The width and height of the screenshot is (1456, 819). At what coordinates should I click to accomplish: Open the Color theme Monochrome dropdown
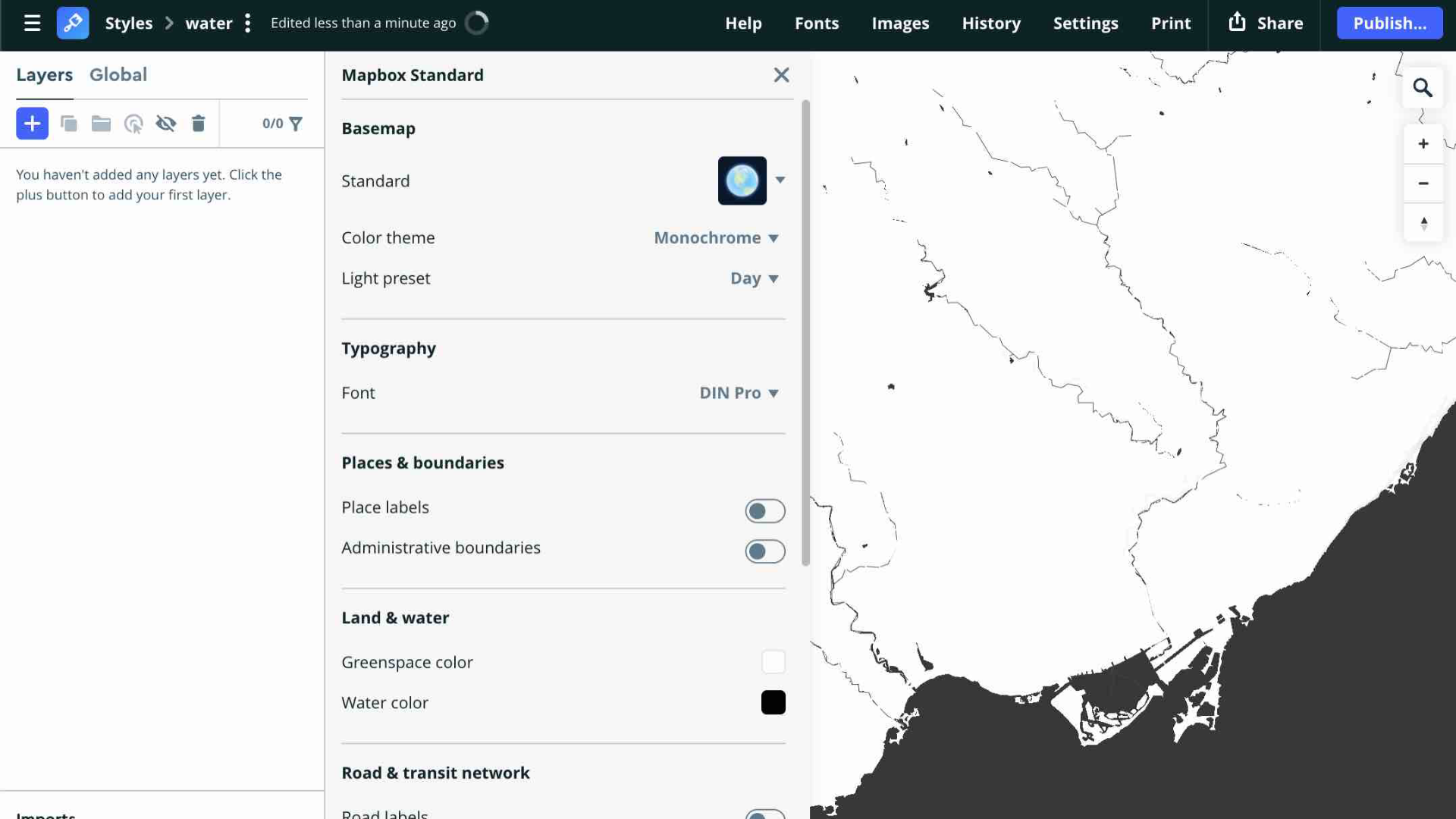tap(715, 237)
